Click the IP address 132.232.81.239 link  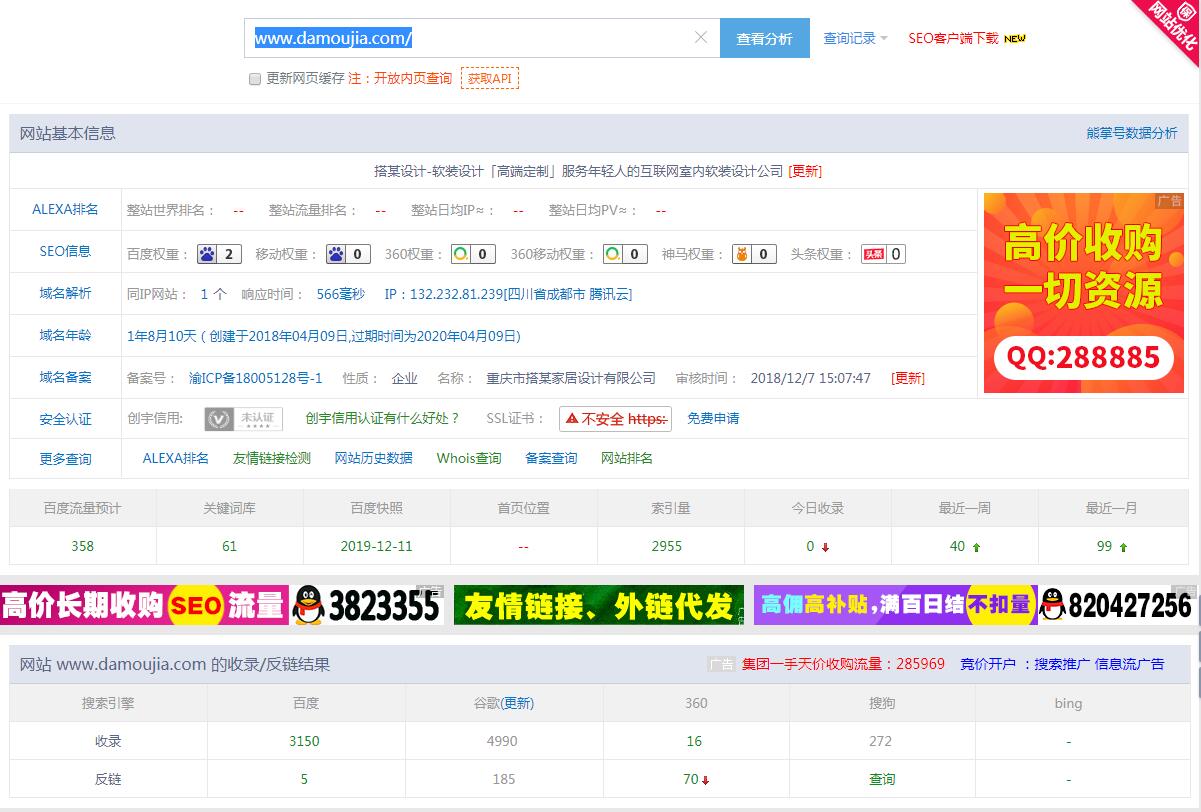[x=508, y=294]
